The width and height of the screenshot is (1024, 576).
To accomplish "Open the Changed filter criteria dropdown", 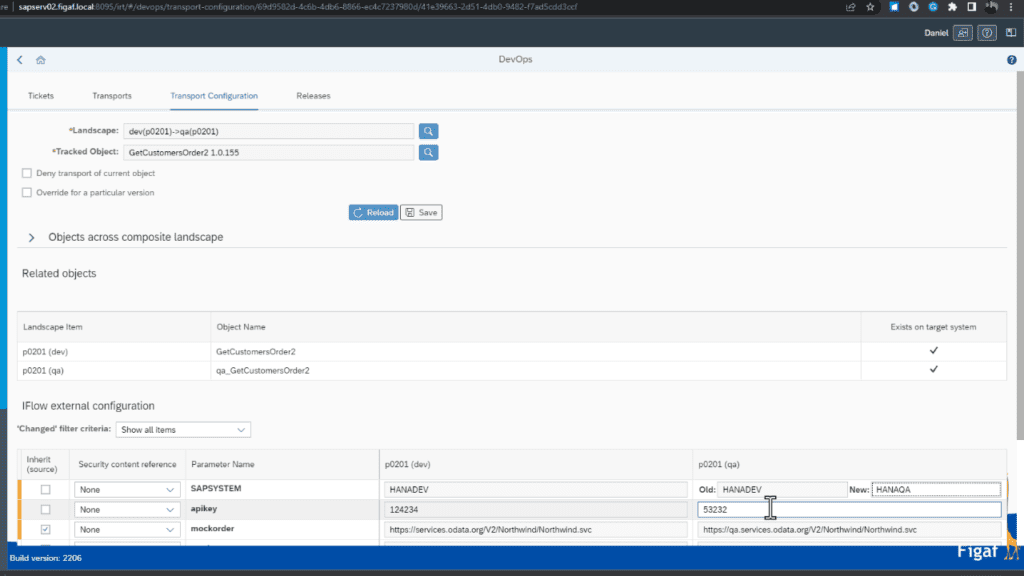I will click(183, 430).
